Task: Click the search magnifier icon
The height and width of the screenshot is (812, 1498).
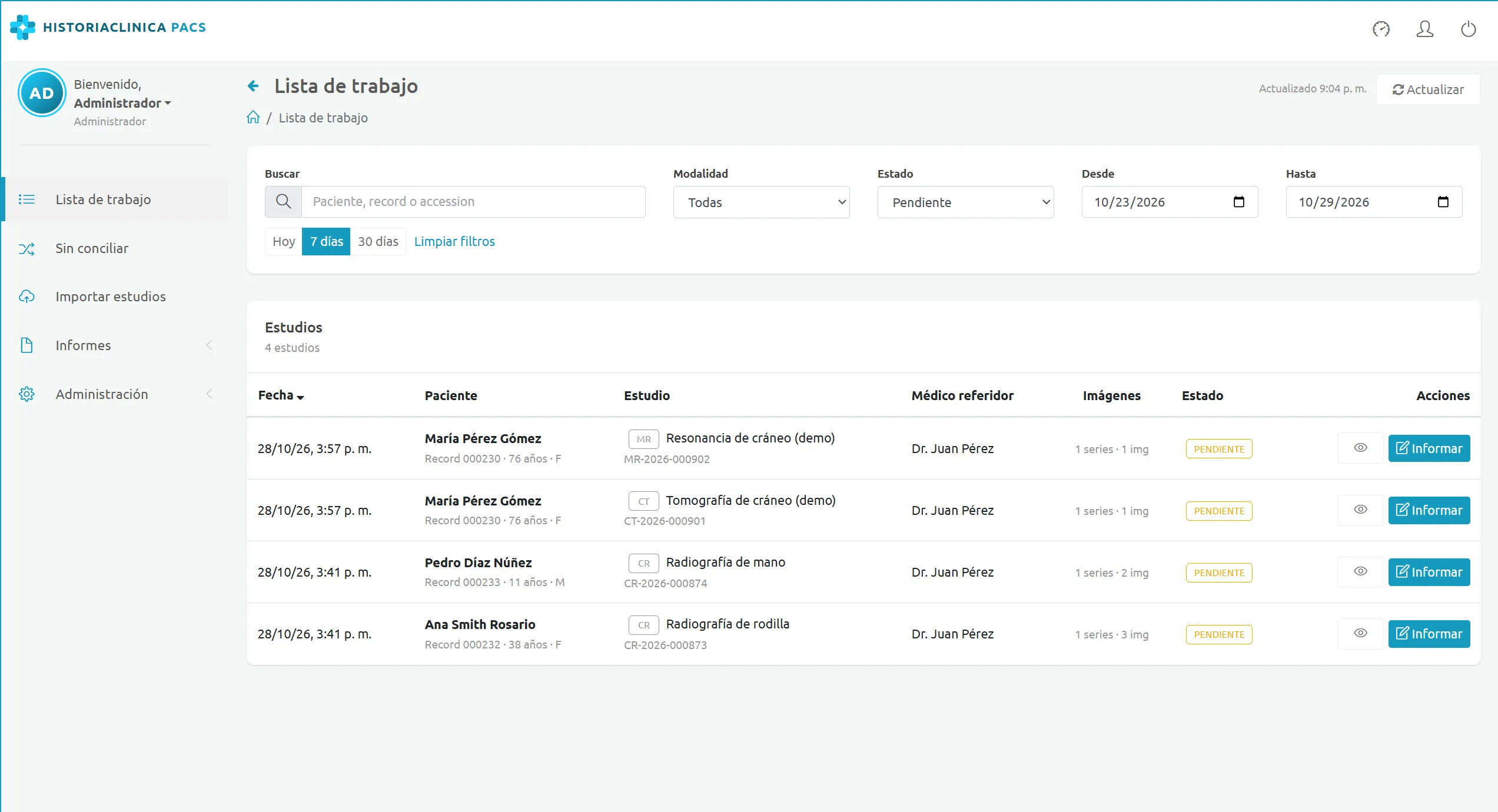Action: pyautogui.click(x=284, y=202)
